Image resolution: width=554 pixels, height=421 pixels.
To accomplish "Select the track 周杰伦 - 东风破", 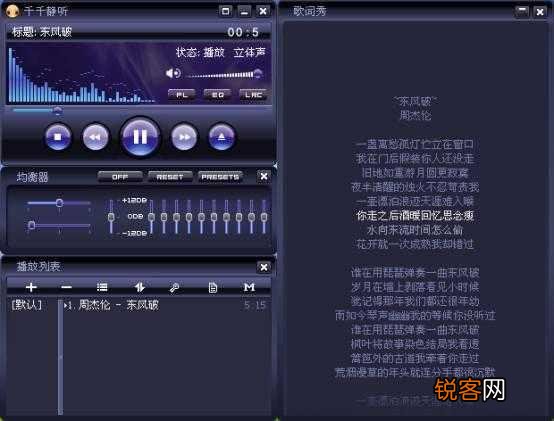I will pyautogui.click(x=118, y=305).
